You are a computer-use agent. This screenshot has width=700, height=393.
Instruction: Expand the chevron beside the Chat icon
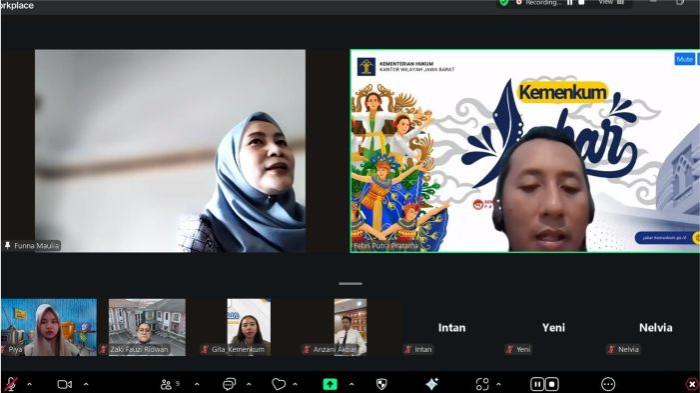coord(249,384)
